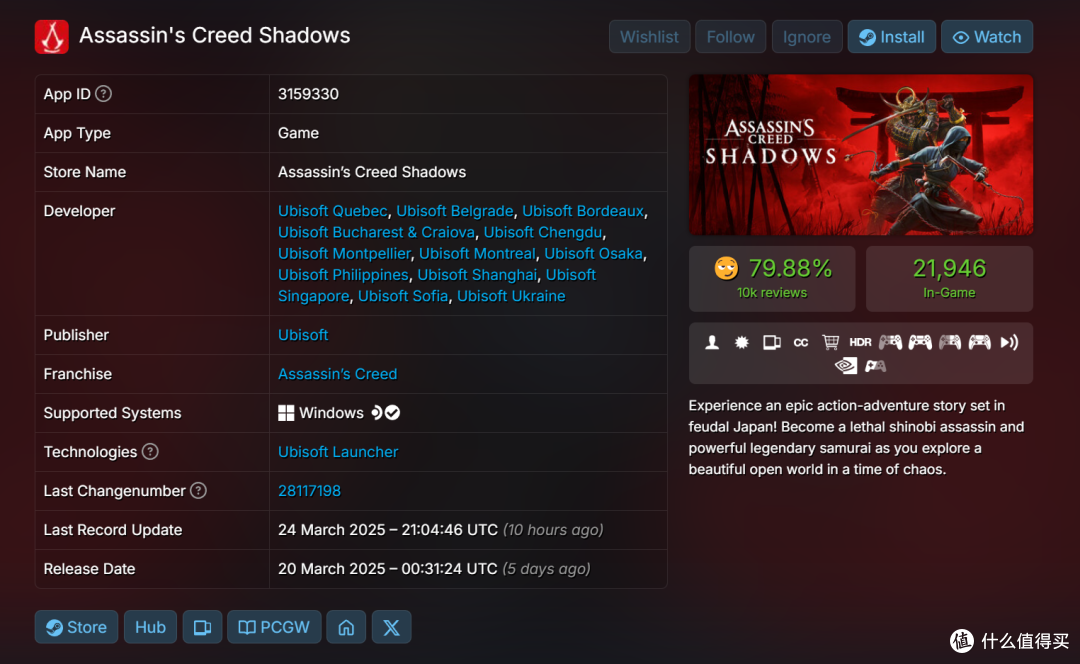Click the achievements starburst icon
The width and height of the screenshot is (1080, 664).
[x=742, y=342]
